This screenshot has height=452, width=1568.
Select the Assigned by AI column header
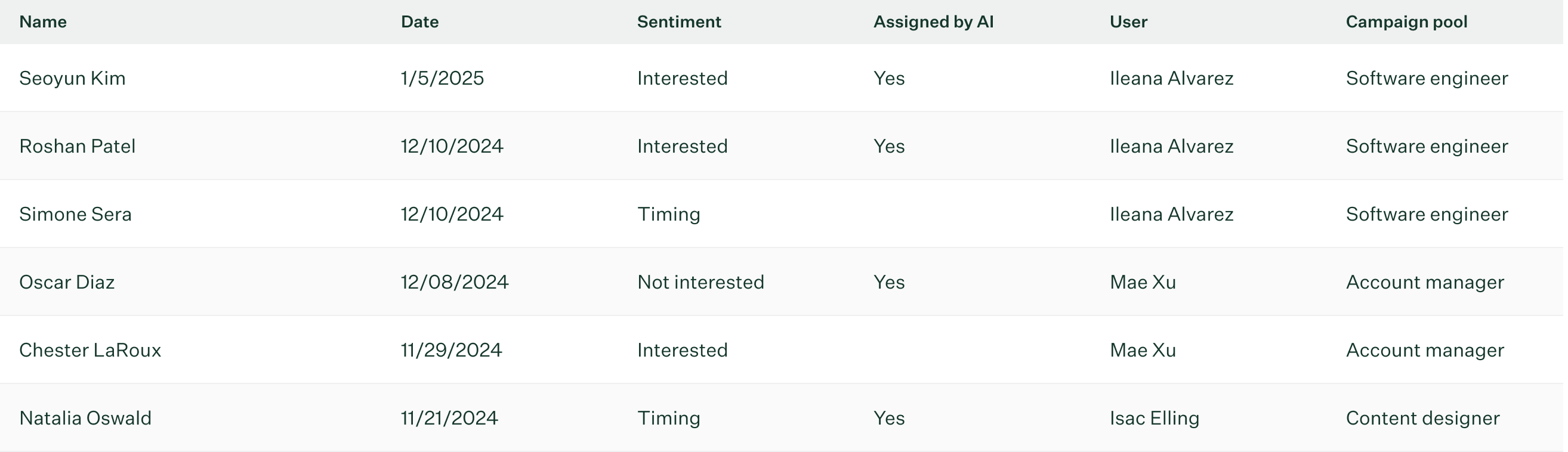click(x=934, y=22)
